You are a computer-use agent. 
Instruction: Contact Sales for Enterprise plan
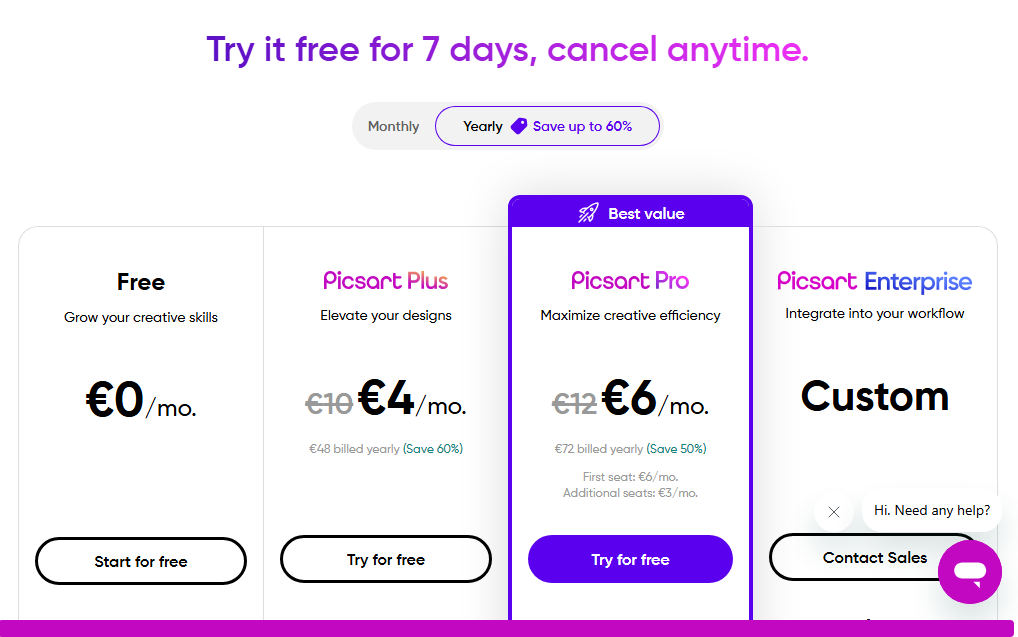click(x=875, y=557)
